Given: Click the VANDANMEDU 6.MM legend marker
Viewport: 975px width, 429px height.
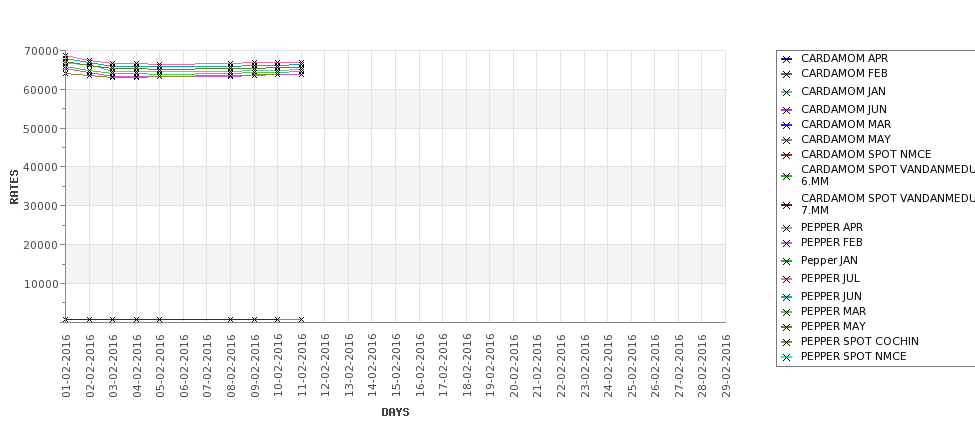Looking at the screenshot, I should click(786, 176).
